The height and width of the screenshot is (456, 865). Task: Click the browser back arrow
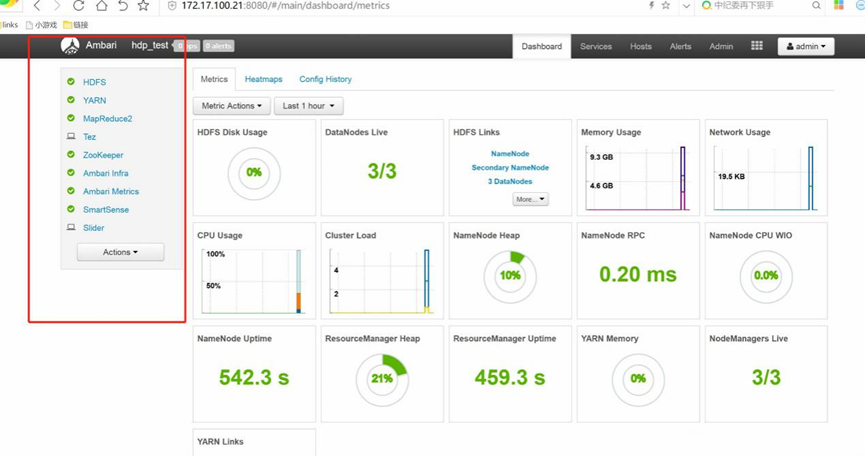[x=37, y=6]
